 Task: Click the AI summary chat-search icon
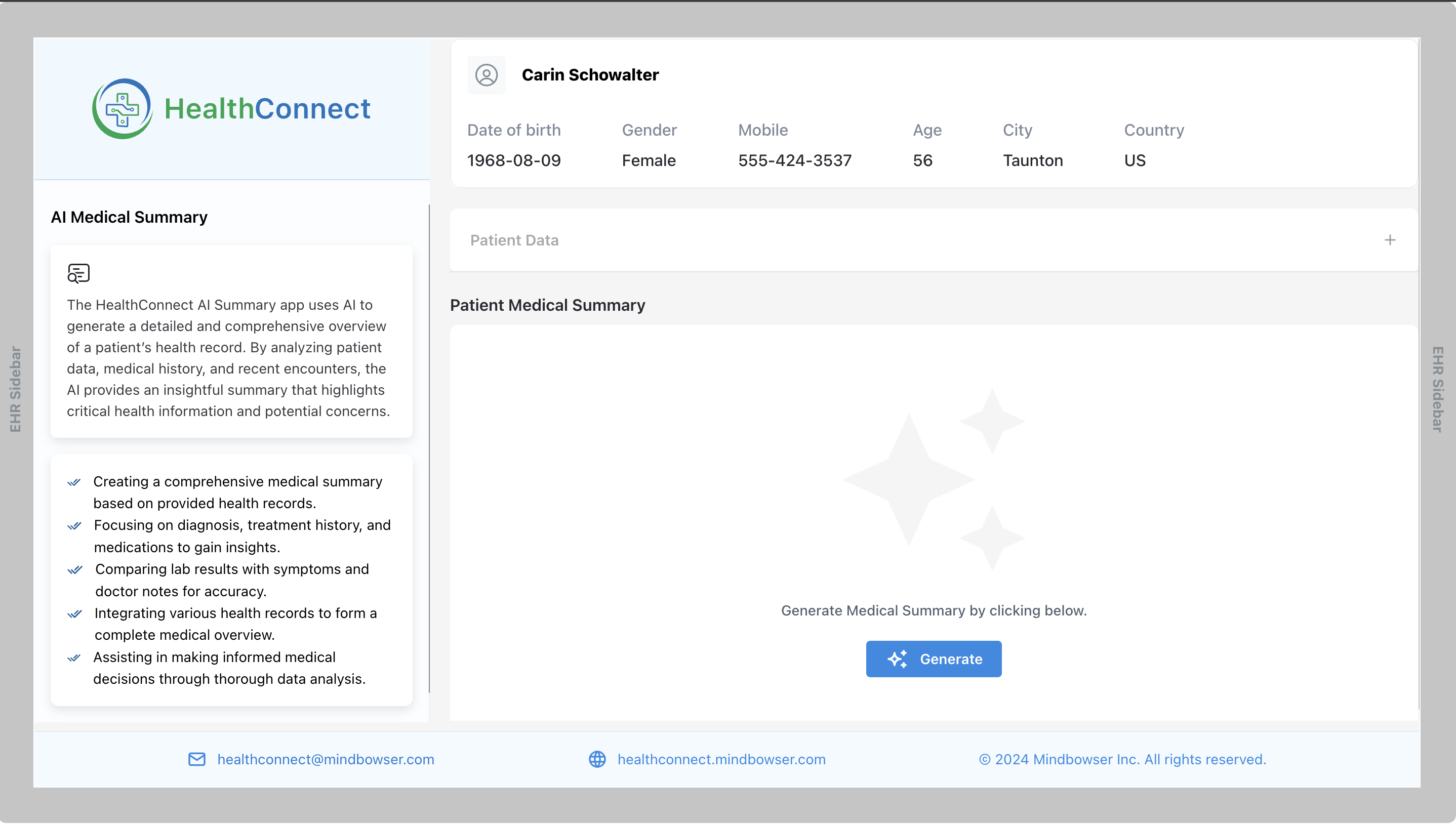click(78, 273)
